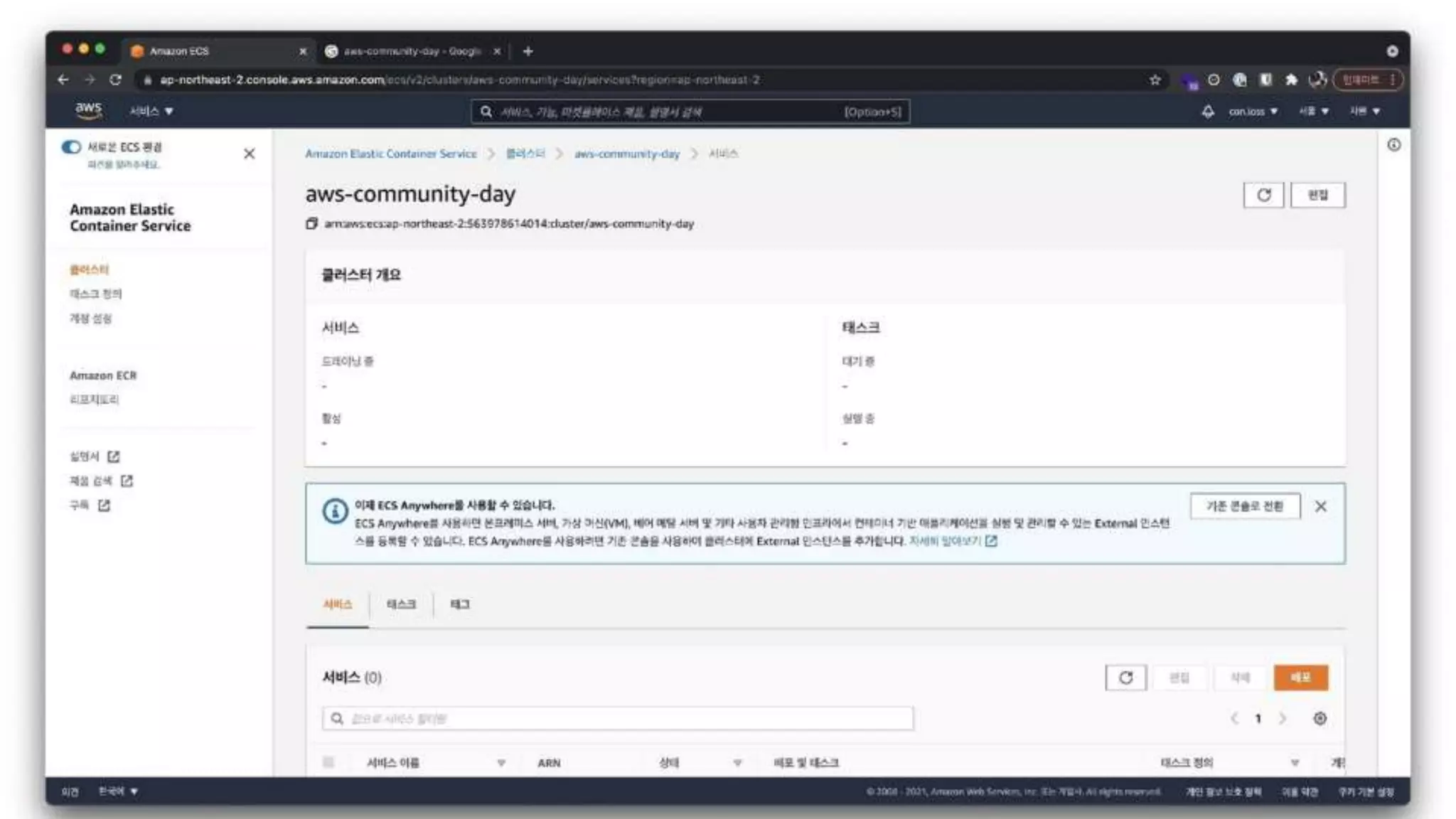Switch to the Tasks tab
Viewport: 1456px width, 819px height.
click(401, 604)
